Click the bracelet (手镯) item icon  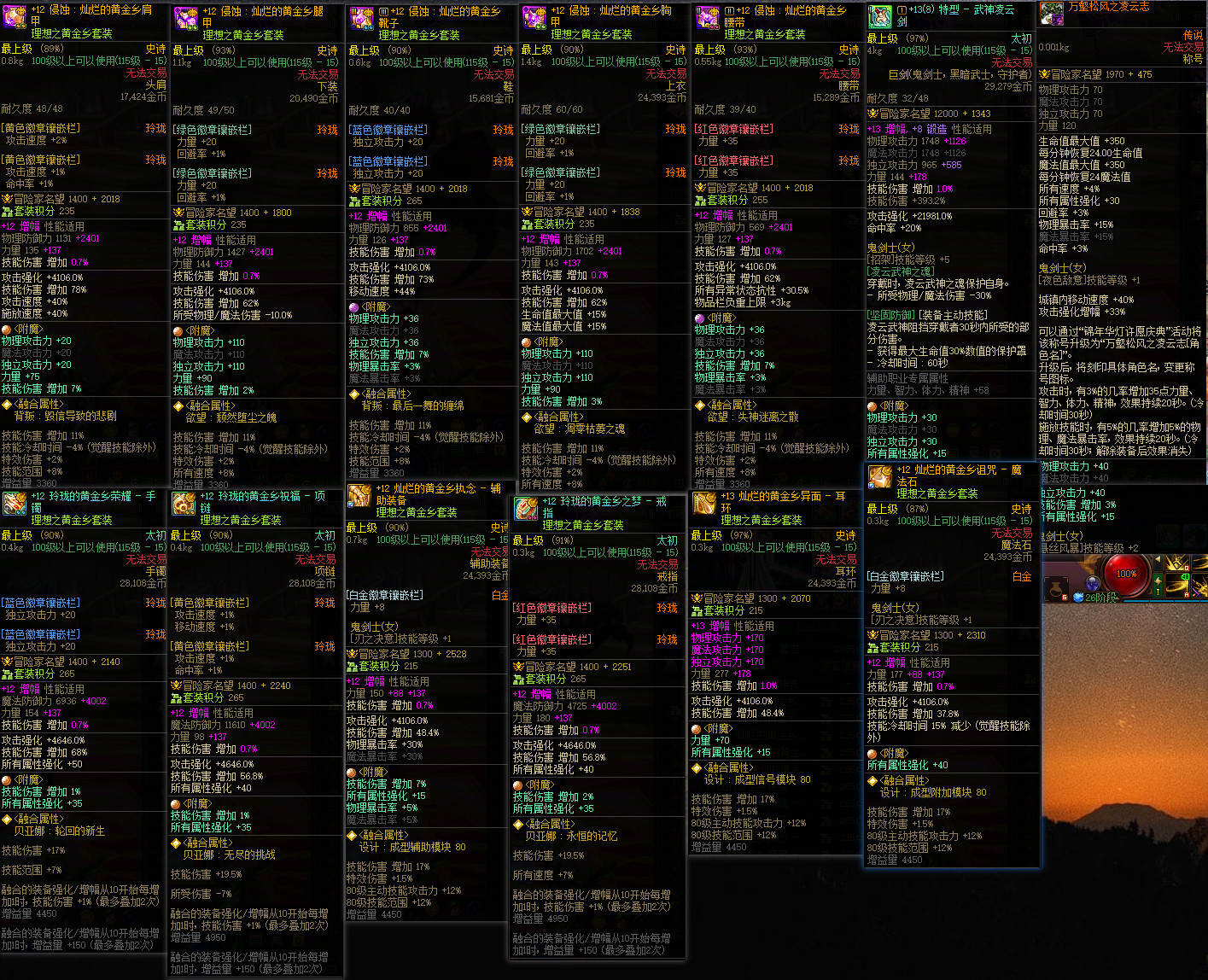pos(15,504)
